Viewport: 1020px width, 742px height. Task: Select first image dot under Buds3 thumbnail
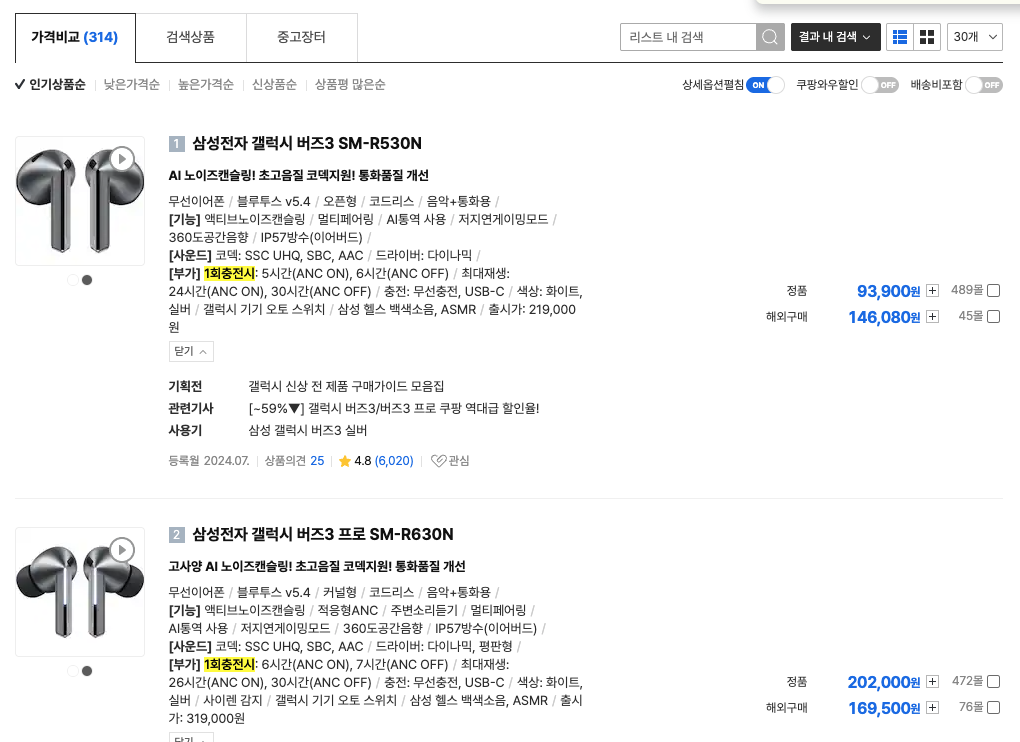[73, 280]
